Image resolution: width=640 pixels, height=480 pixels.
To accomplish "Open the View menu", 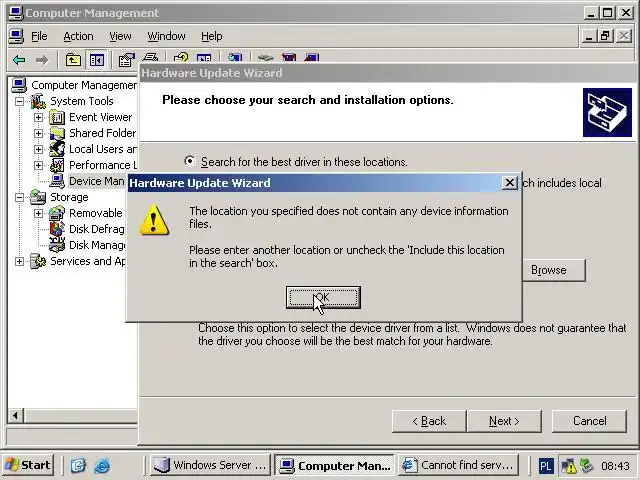I will tap(120, 36).
